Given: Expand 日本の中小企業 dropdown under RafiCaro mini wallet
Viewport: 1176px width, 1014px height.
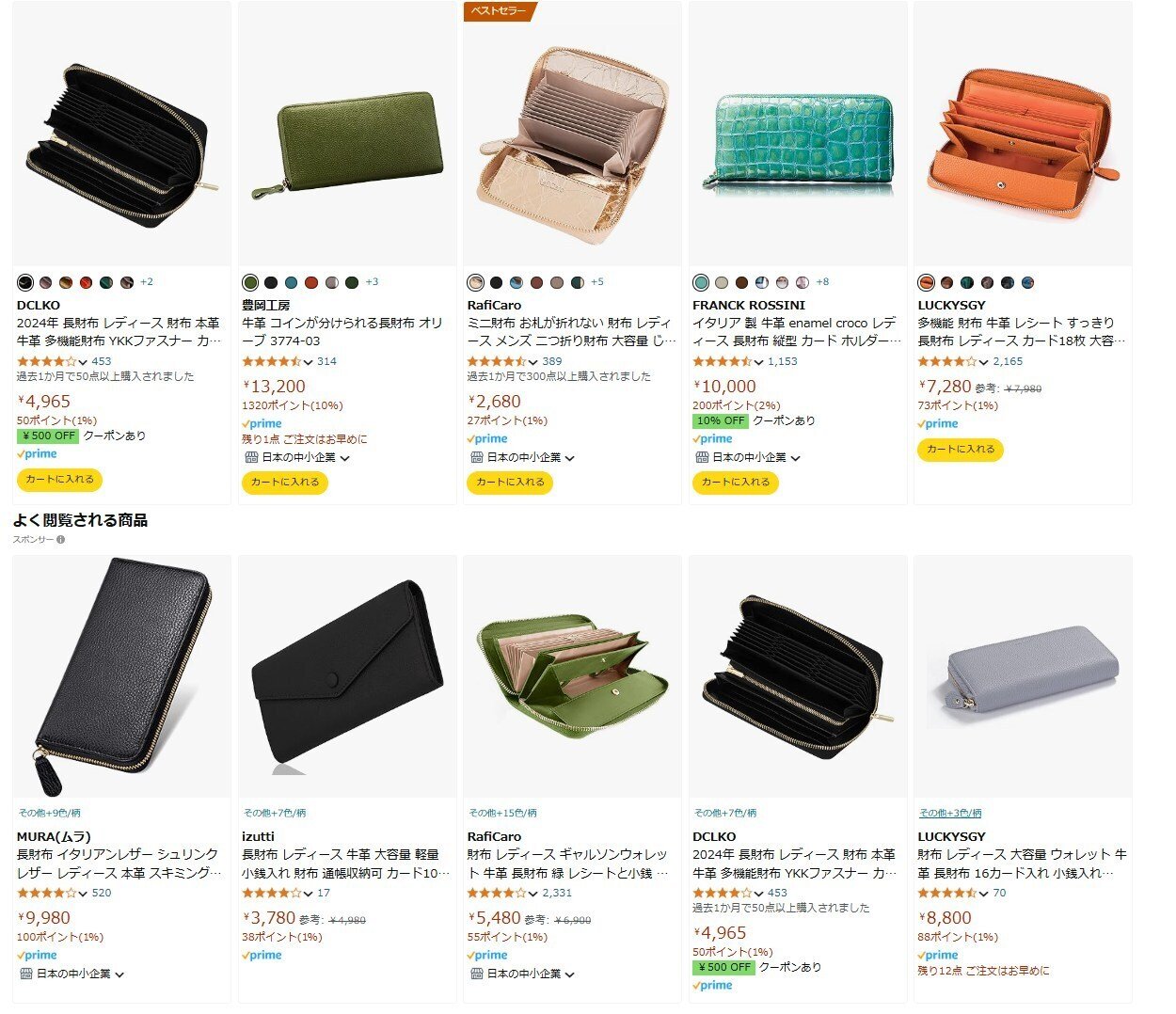Looking at the screenshot, I should point(570,458).
